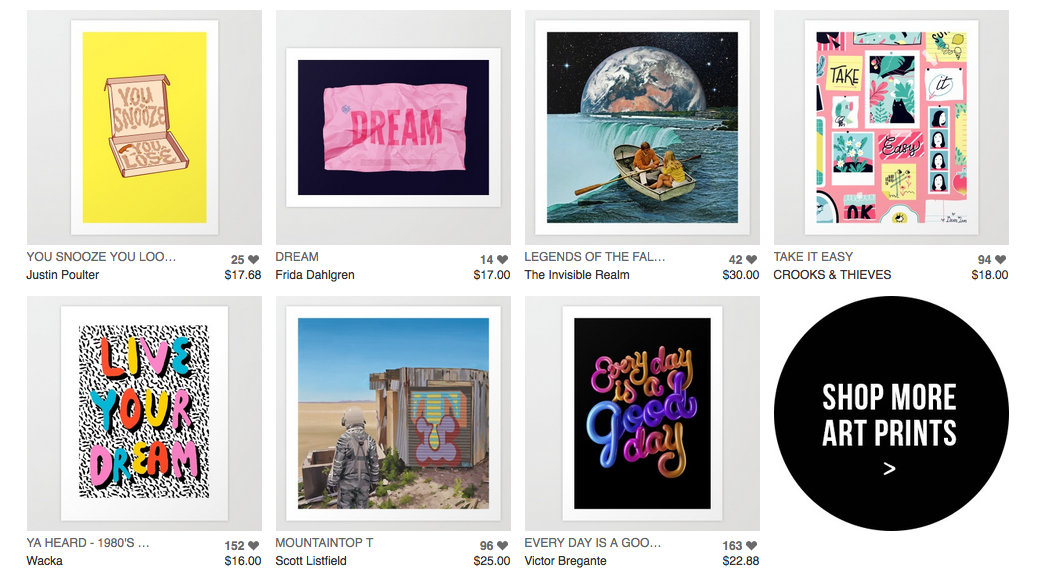The image size is (1042, 577).
Task: Favorite Legends of the Fall via heart icon
Action: point(752,260)
